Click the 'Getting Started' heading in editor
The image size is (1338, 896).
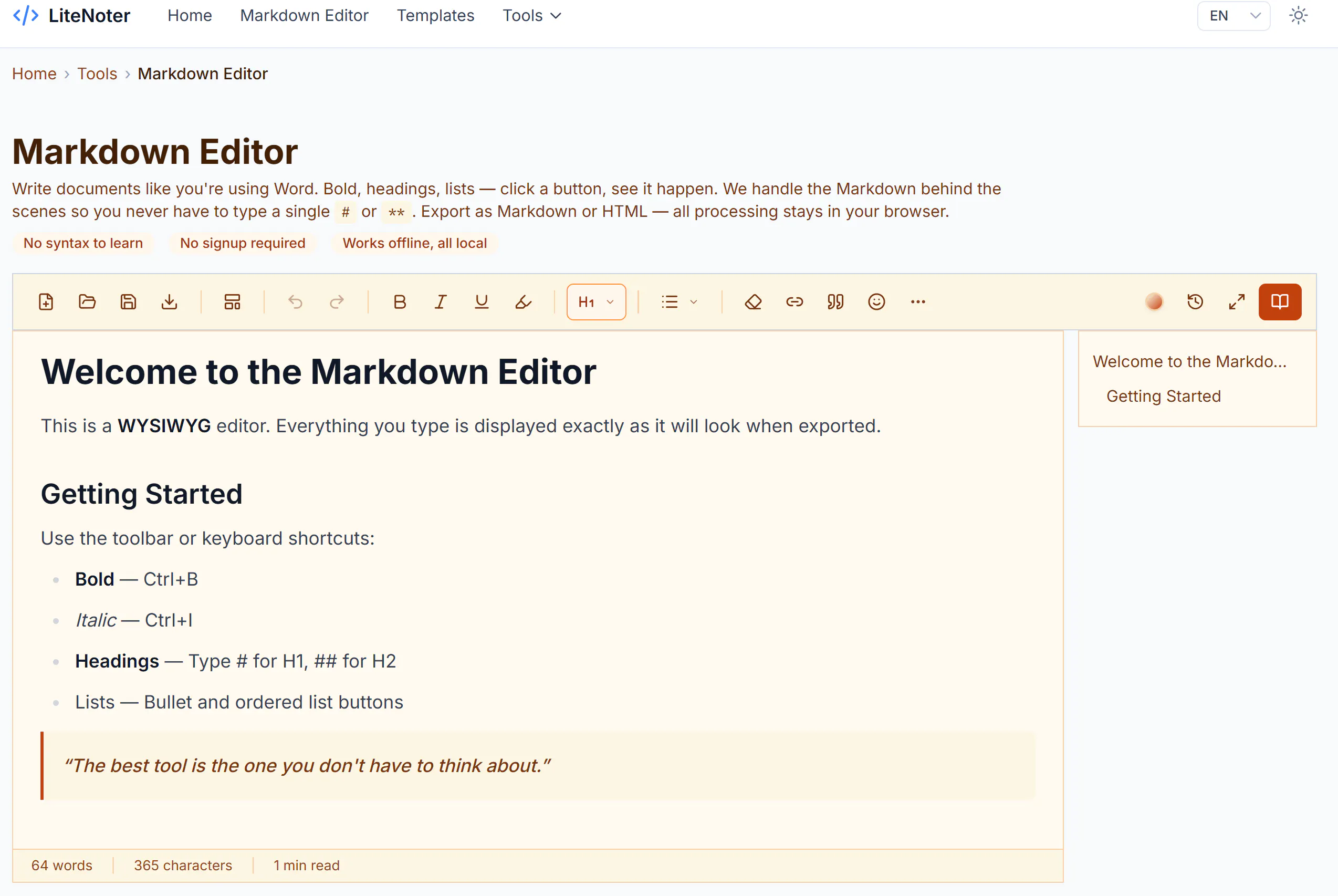(x=142, y=494)
